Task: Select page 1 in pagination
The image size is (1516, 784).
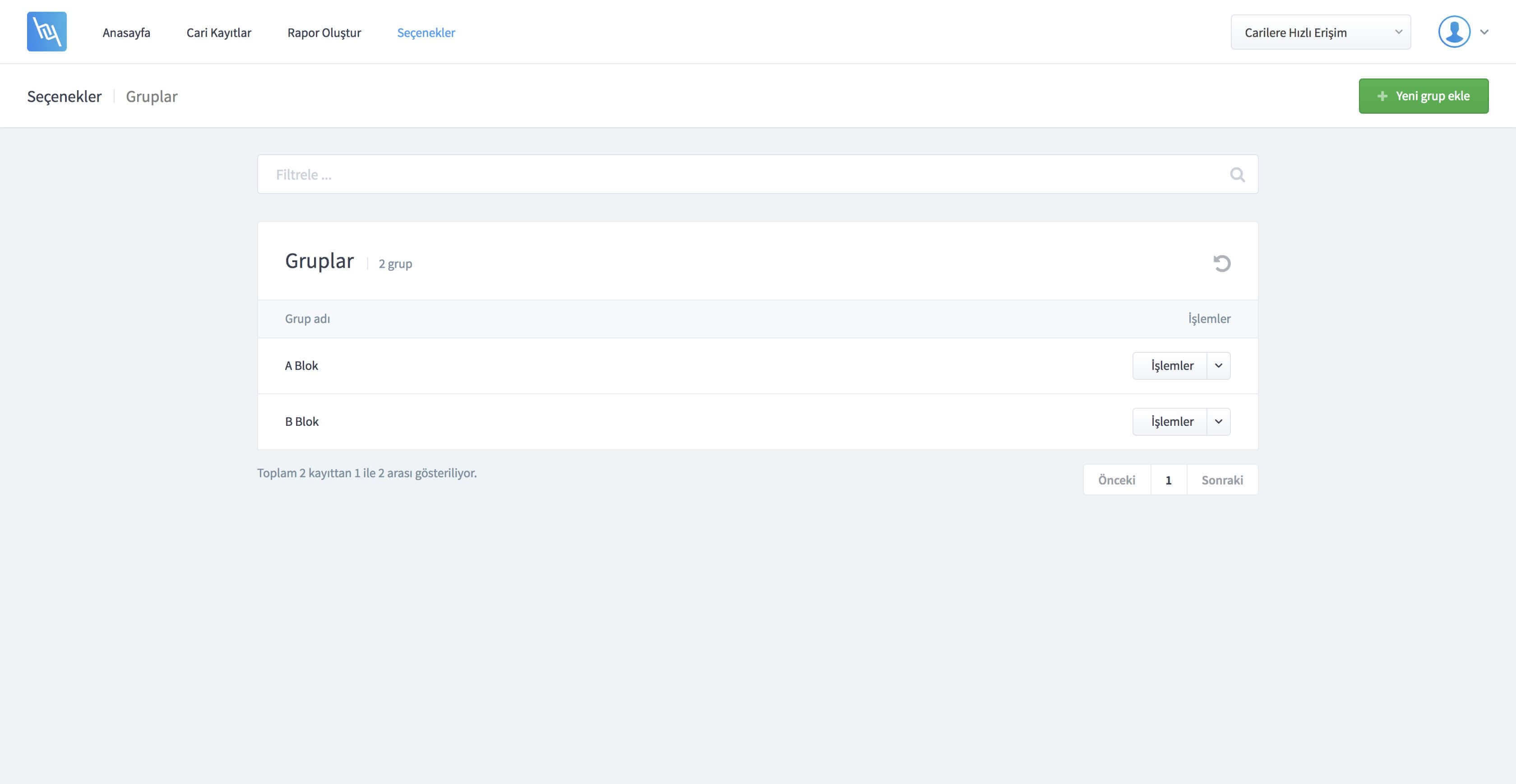Action: 1169,480
